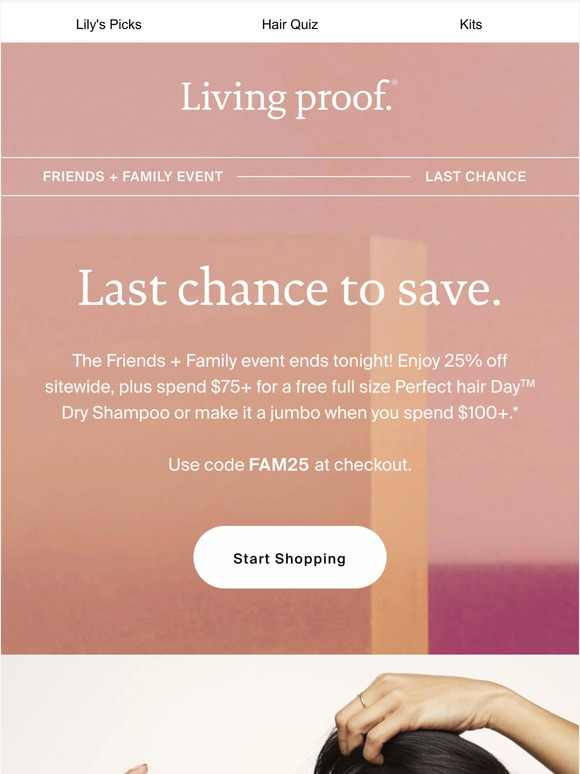
Task: Click the gold ring on the model's finger
Action: 362,700
